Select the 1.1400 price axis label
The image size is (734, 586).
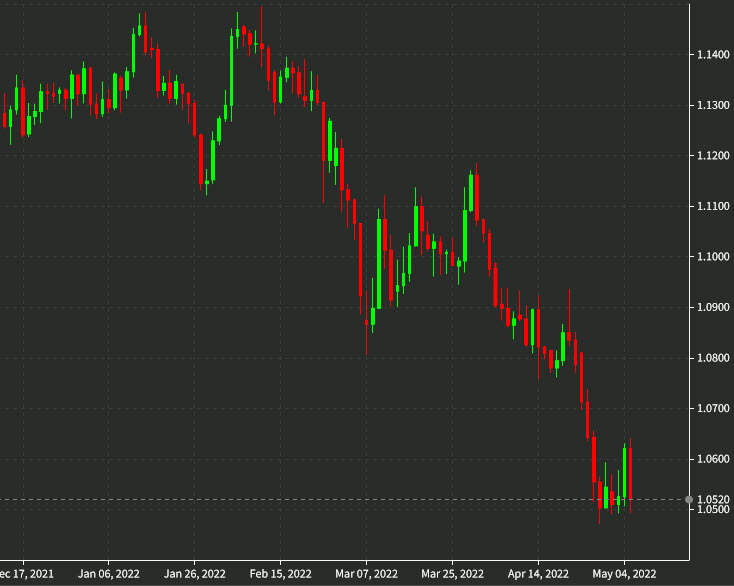(x=713, y=55)
